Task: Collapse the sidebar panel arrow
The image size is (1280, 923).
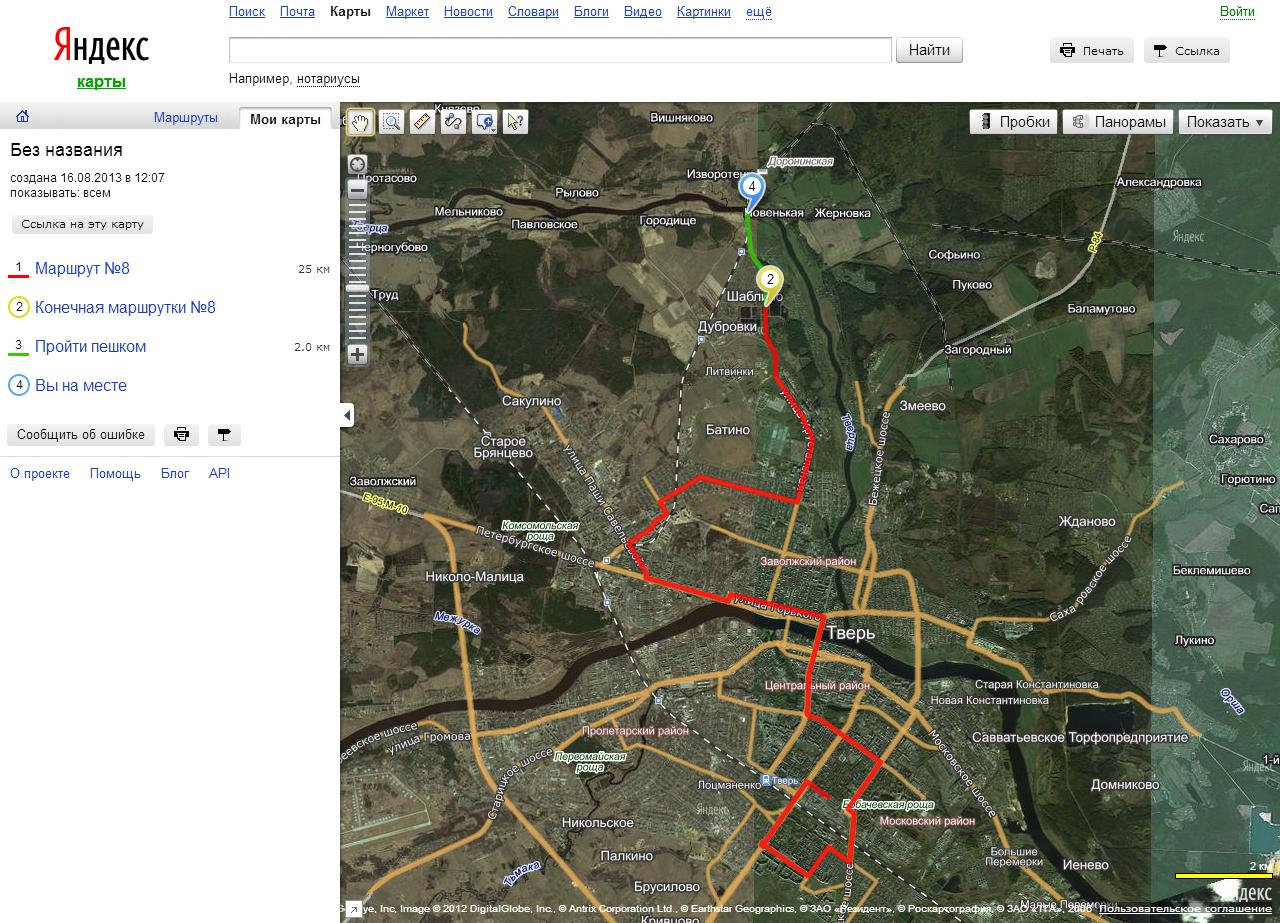Action: pos(347,414)
